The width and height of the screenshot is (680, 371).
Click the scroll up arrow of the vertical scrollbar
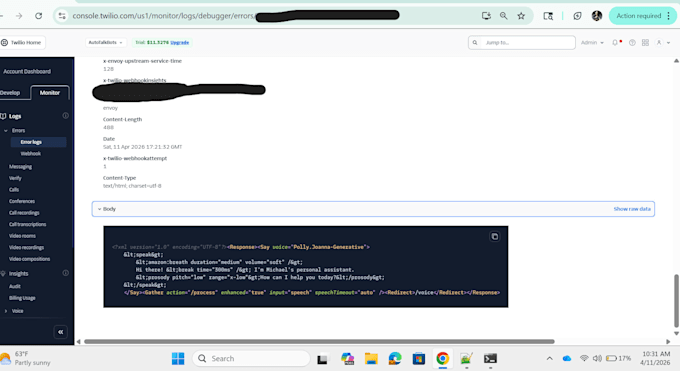pos(676,61)
